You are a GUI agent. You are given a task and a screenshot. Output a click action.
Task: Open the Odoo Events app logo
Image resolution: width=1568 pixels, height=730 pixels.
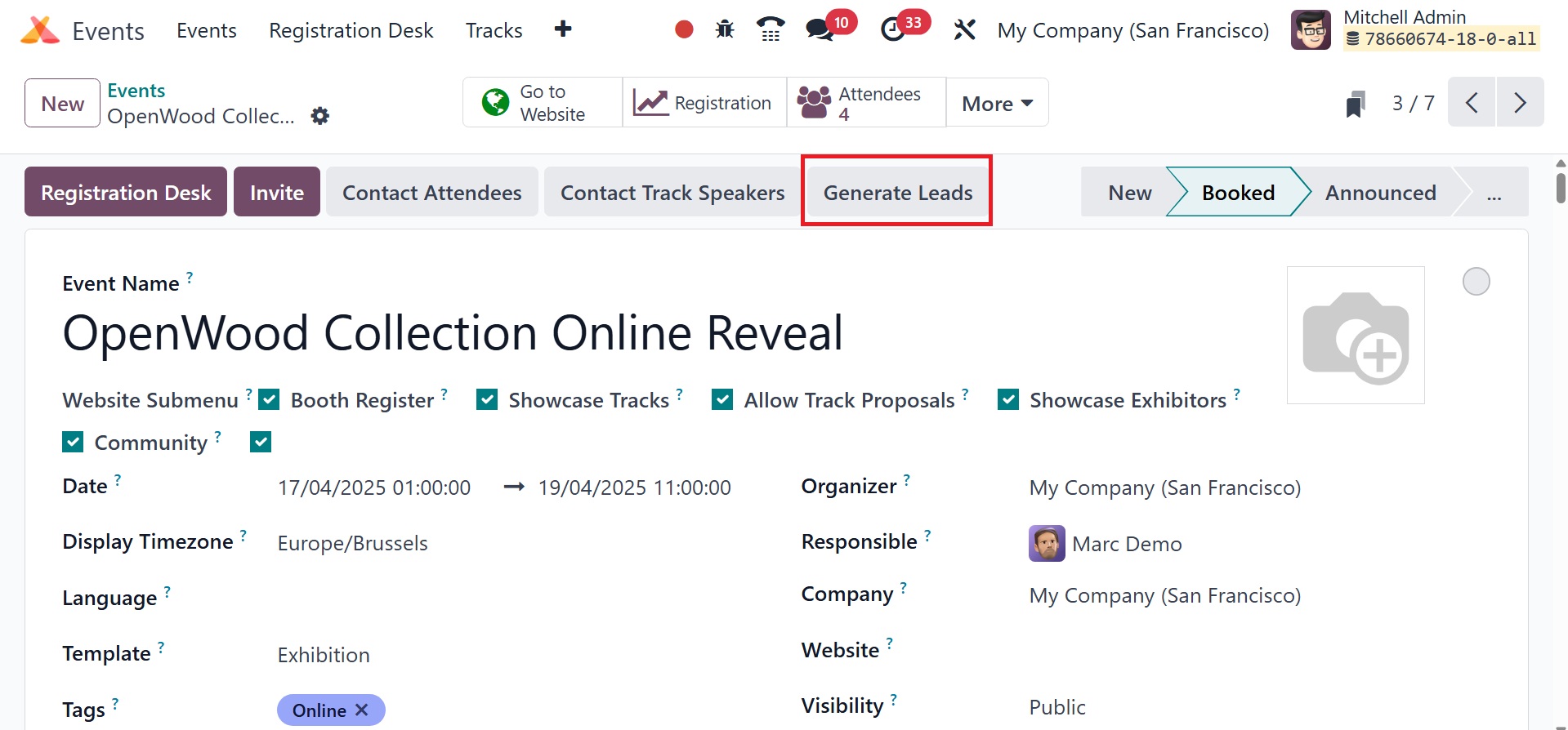coord(40,30)
